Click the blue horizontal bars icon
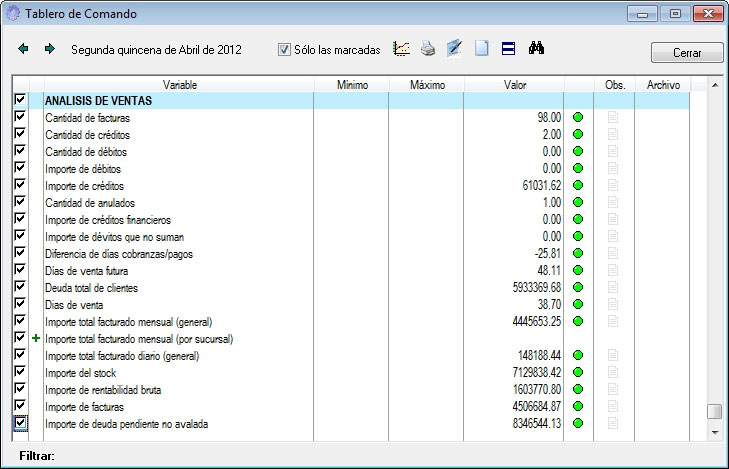Image resolution: width=729 pixels, height=469 pixels. coord(508,49)
